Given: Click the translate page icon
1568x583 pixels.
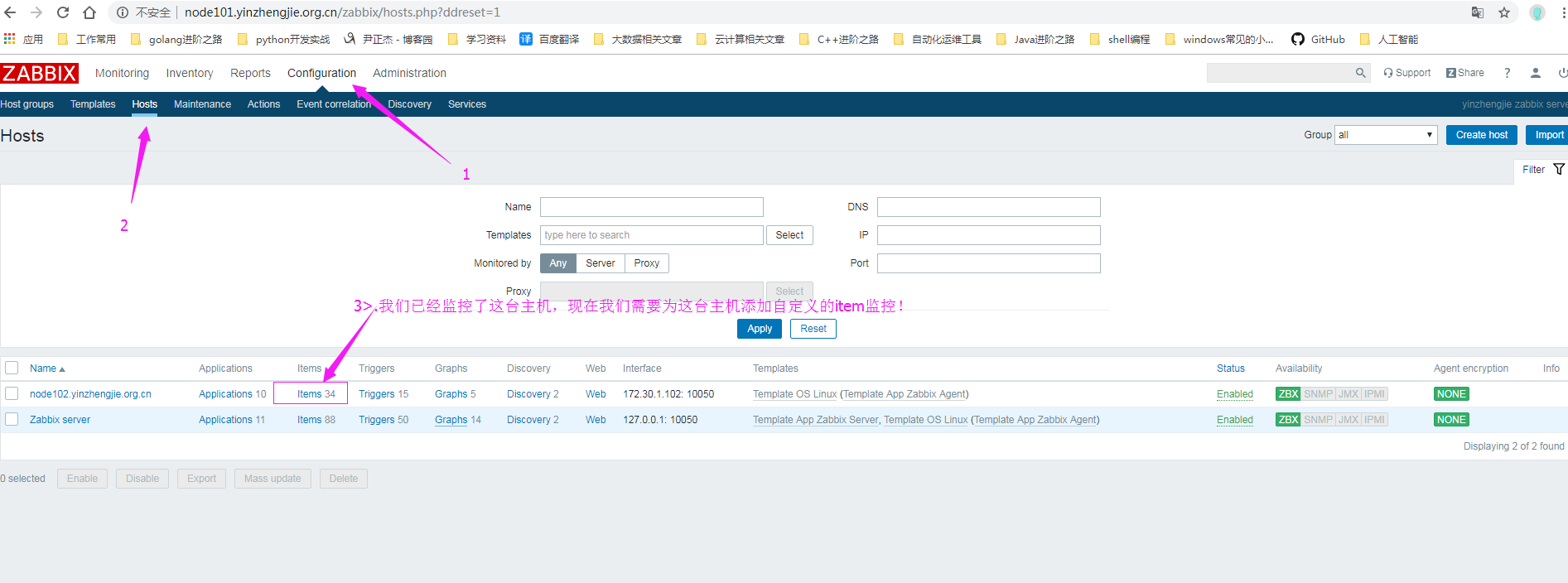Looking at the screenshot, I should coord(1478,12).
